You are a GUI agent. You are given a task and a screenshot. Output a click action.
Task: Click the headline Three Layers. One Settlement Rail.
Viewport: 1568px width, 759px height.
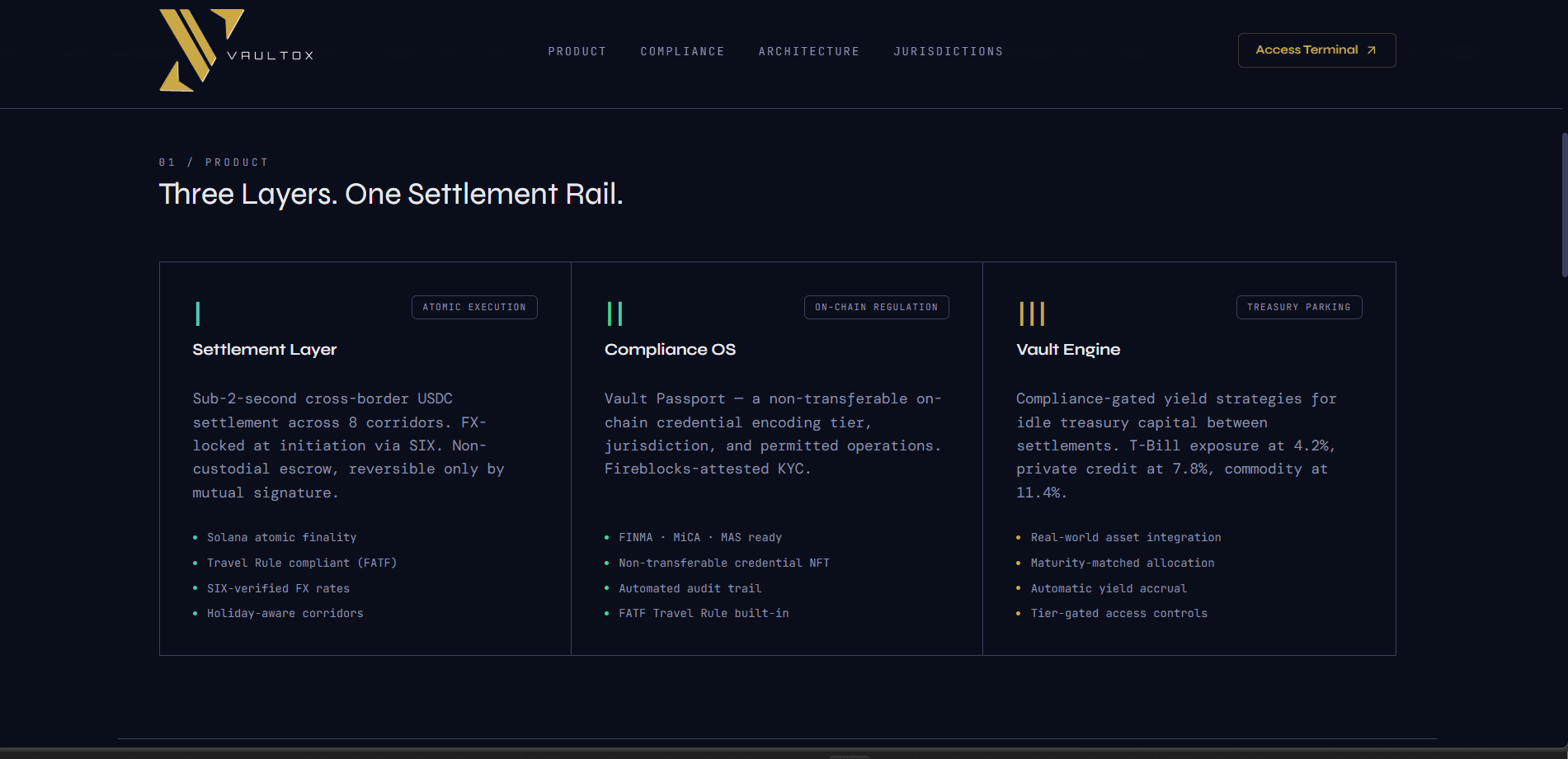[391, 195]
